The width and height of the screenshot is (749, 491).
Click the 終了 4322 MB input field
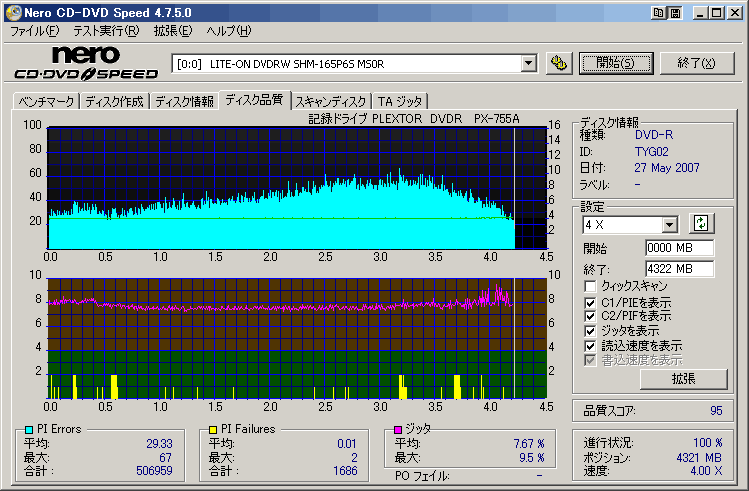tap(679, 269)
